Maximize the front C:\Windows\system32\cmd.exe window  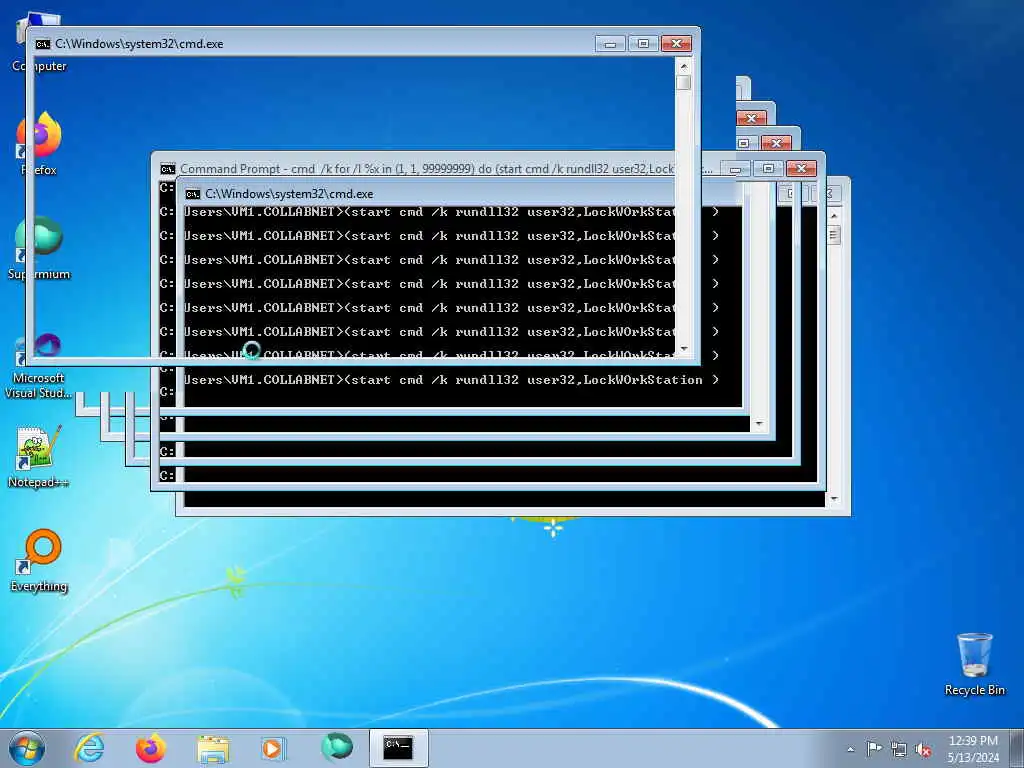pos(643,44)
